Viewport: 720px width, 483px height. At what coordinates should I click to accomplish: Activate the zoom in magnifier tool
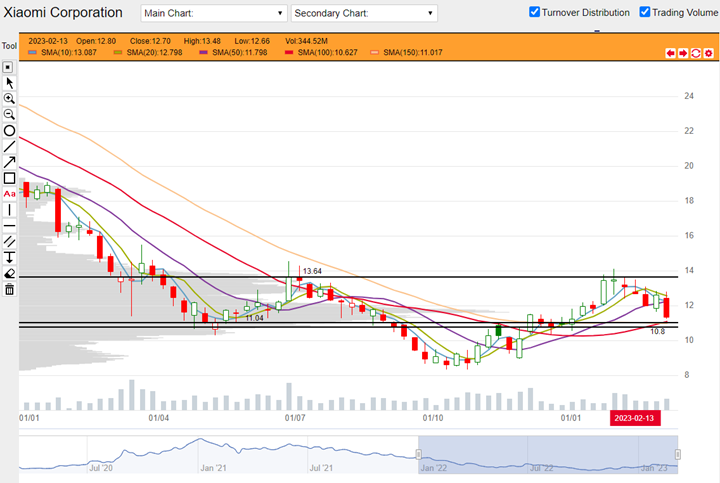9,99
